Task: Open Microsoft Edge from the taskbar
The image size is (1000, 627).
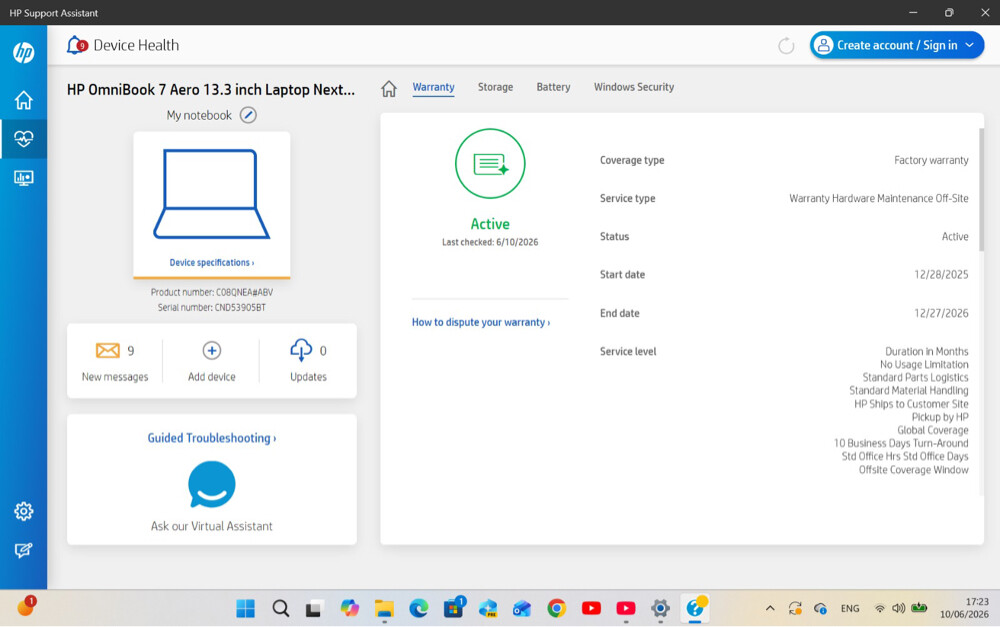Action: [418, 609]
